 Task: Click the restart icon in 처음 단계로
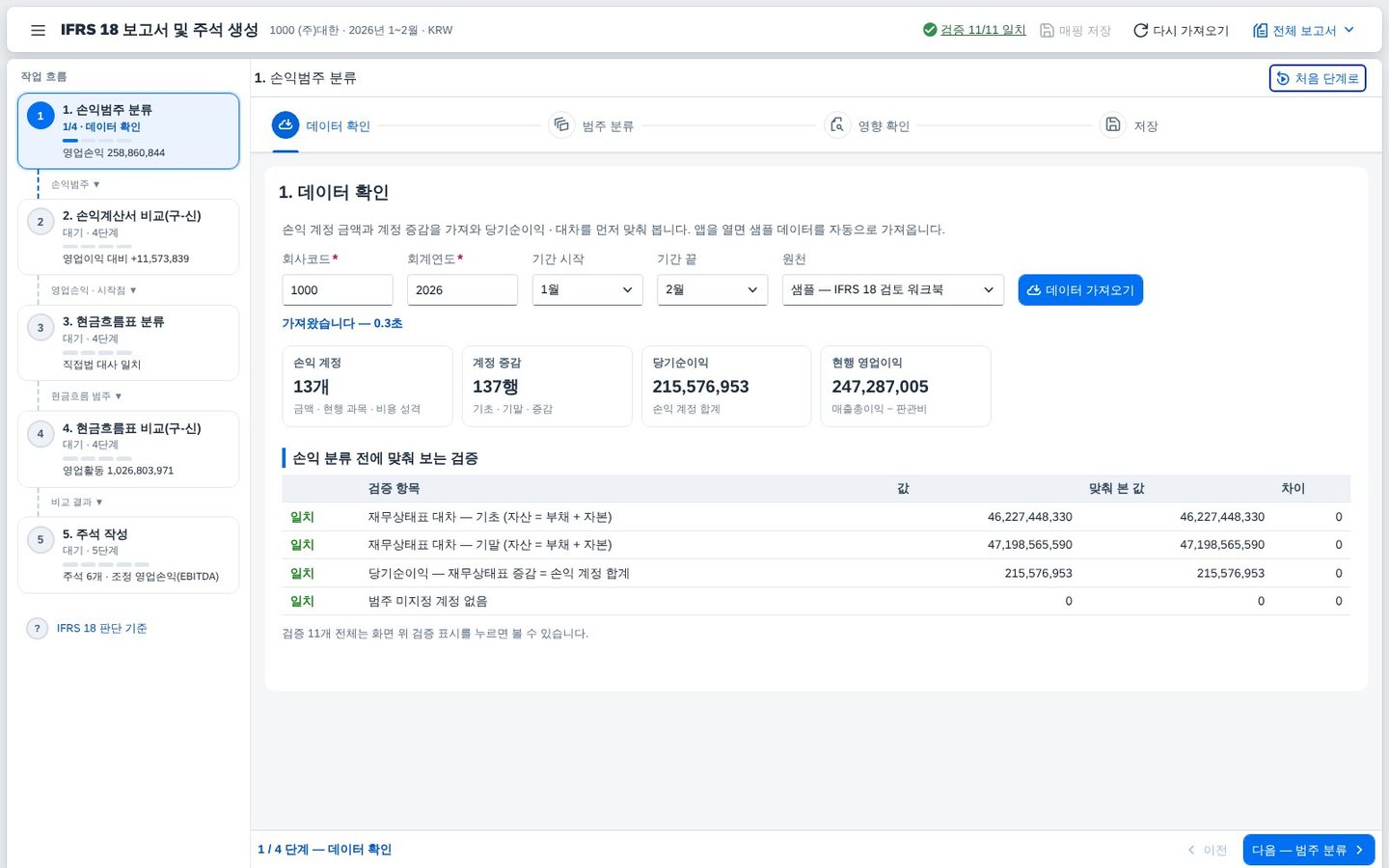pyautogui.click(x=1283, y=78)
